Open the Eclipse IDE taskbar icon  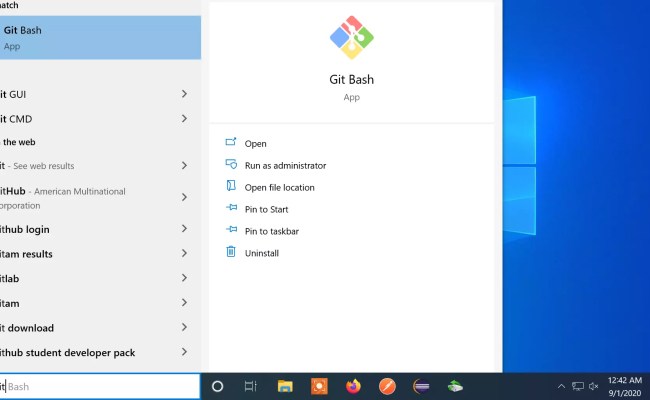(x=421, y=387)
